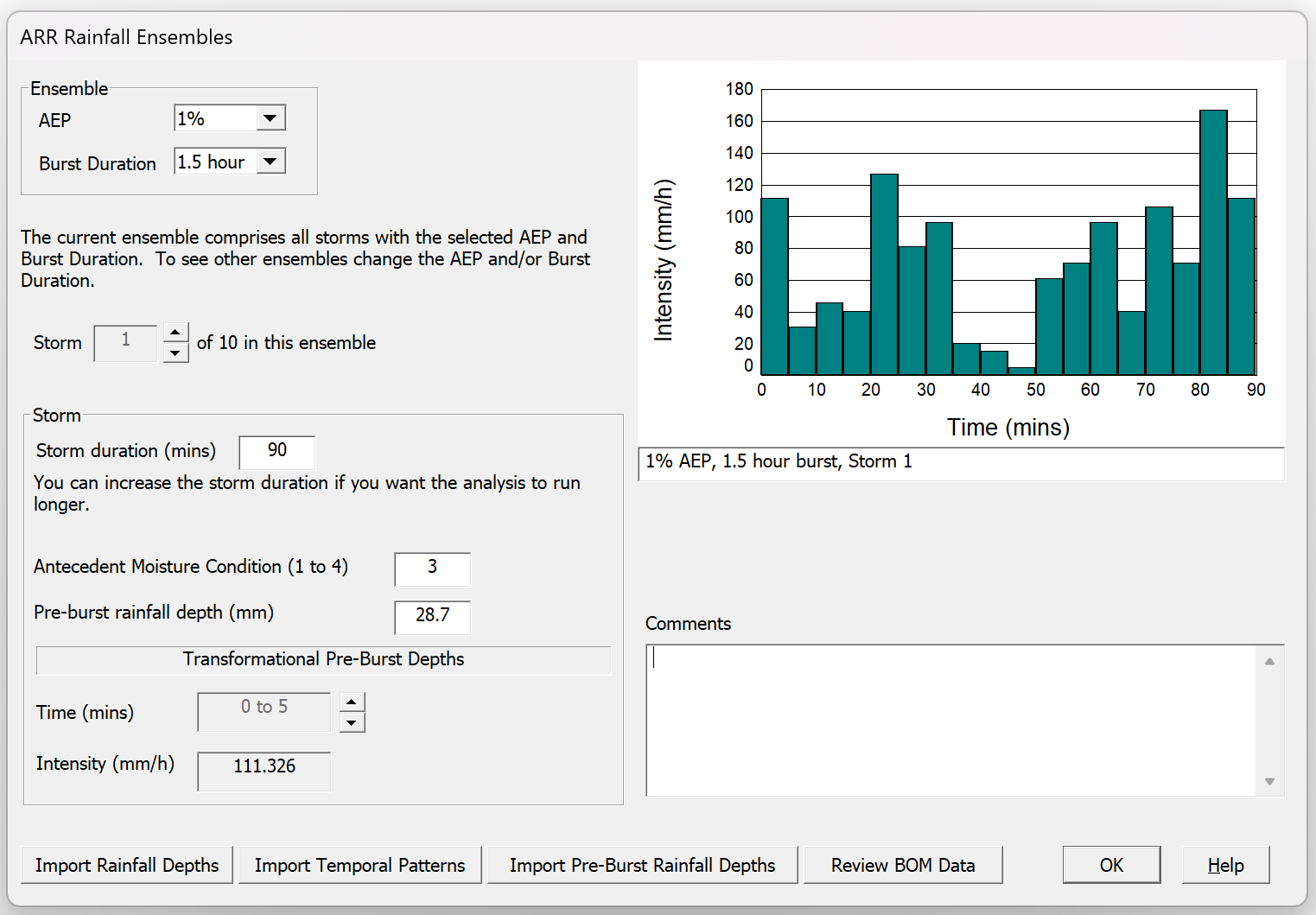Click the chart caption '1% AEP, 1.5 hour burst, Storm 1'

coord(779,461)
